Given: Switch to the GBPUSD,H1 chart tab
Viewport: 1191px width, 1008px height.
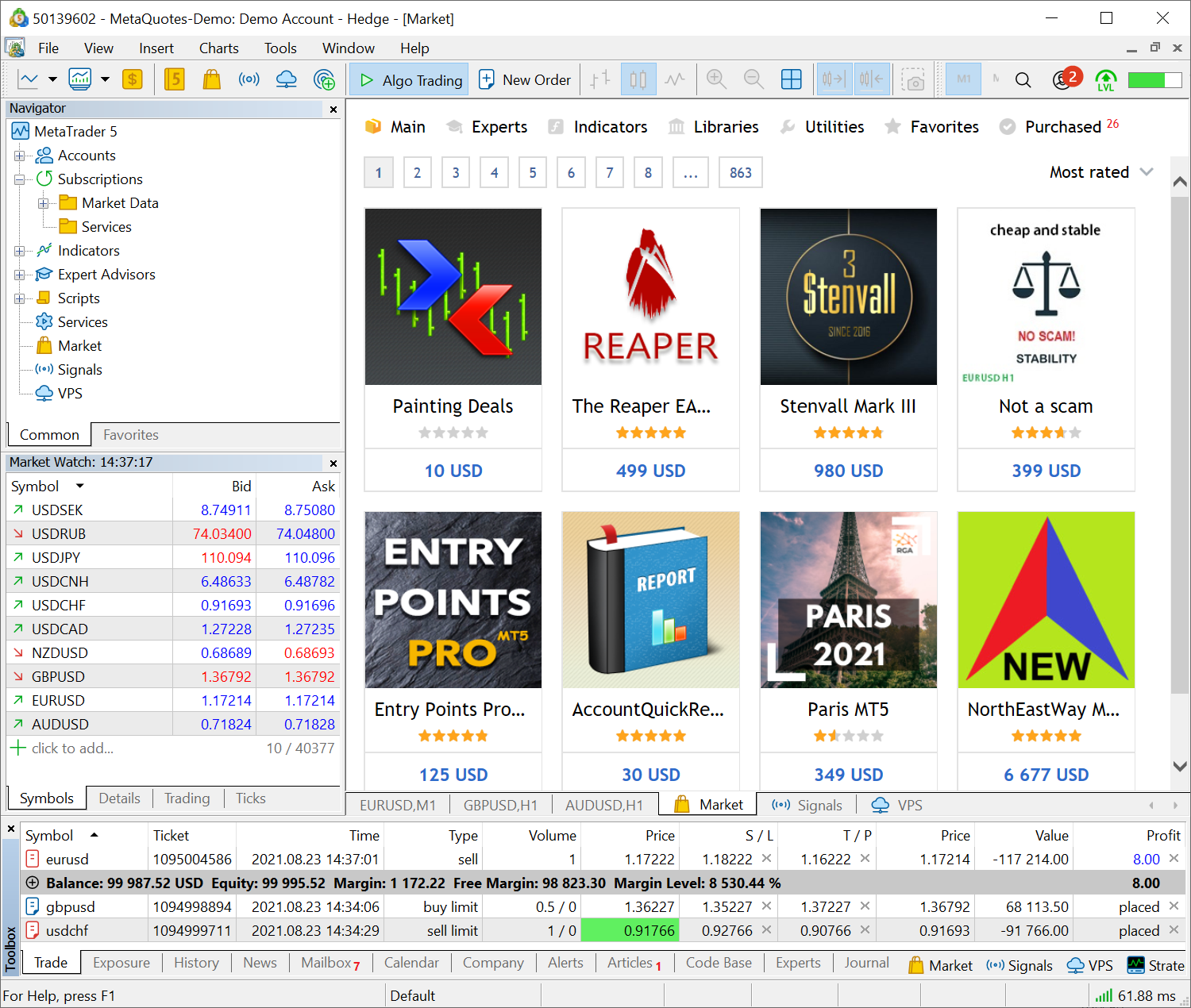Looking at the screenshot, I should coord(500,805).
